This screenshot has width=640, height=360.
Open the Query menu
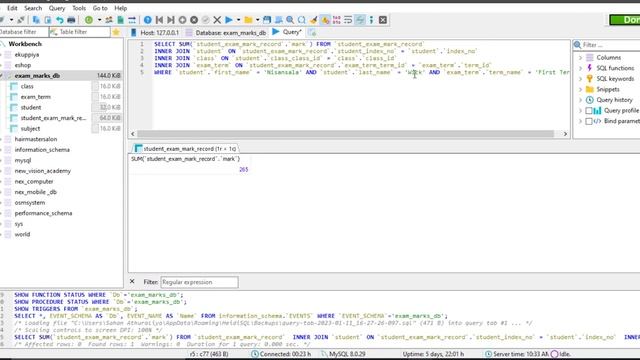click(57, 8)
